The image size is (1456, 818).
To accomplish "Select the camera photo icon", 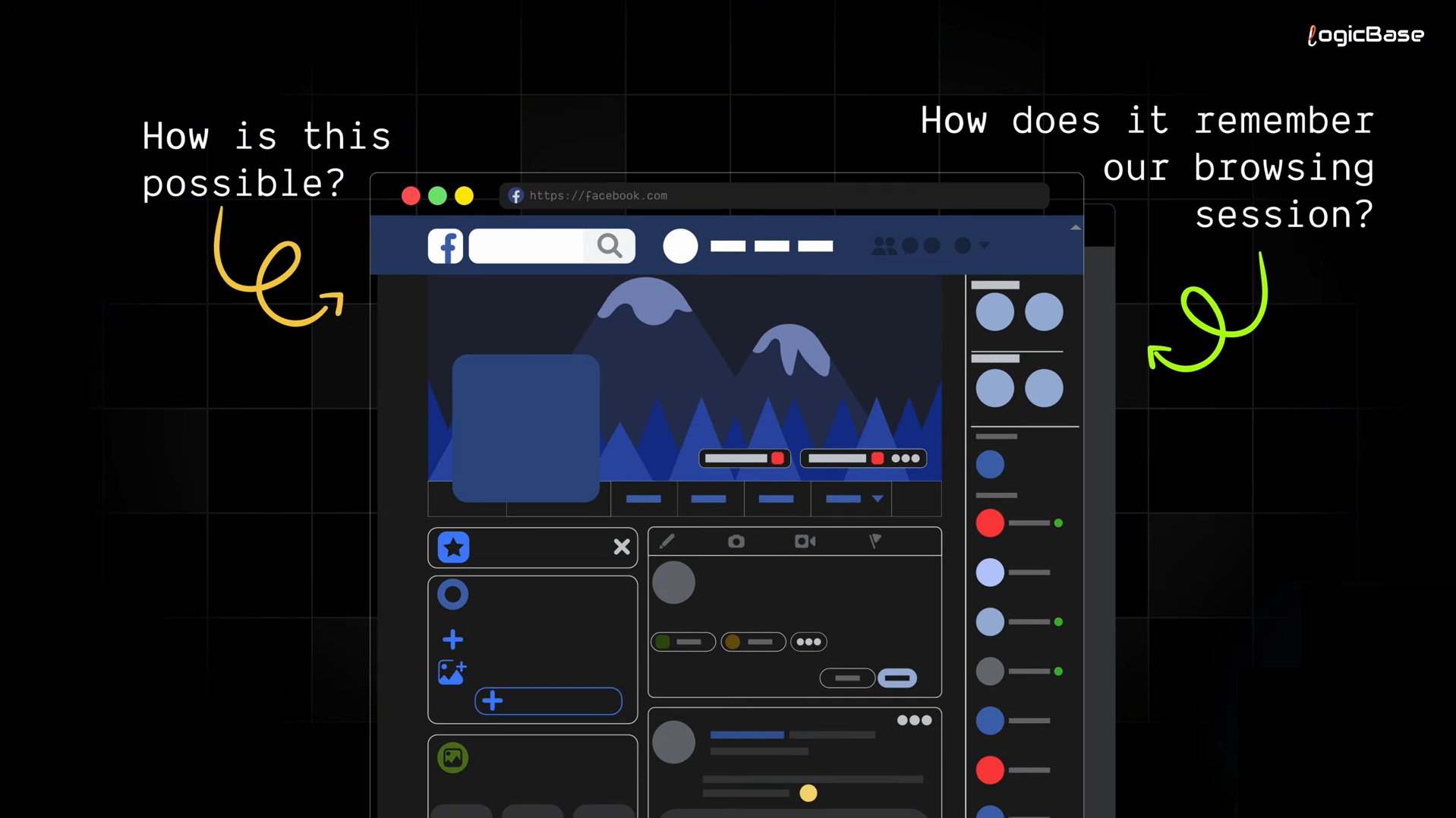I will 736,542.
